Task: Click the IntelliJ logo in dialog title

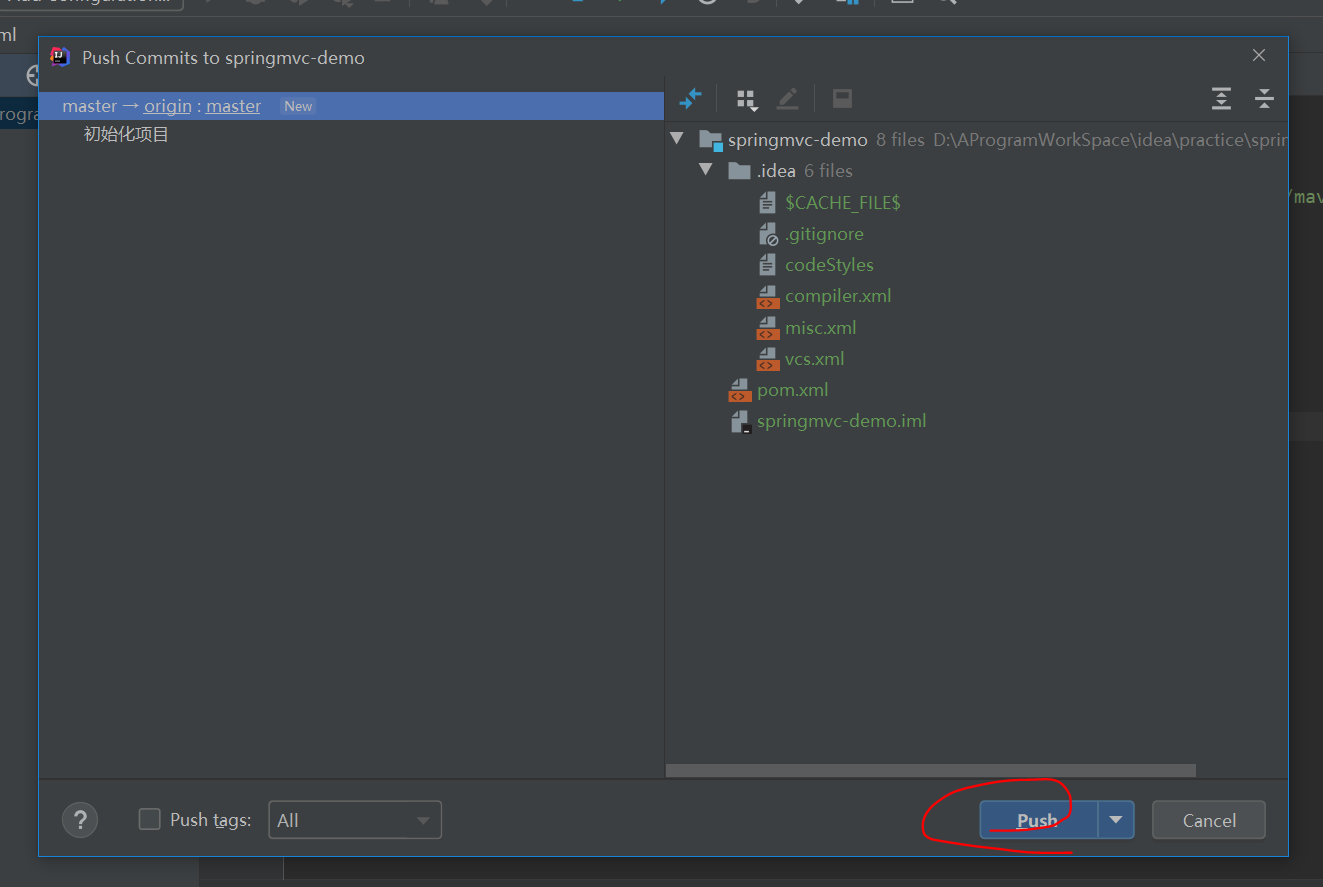Action: click(60, 57)
